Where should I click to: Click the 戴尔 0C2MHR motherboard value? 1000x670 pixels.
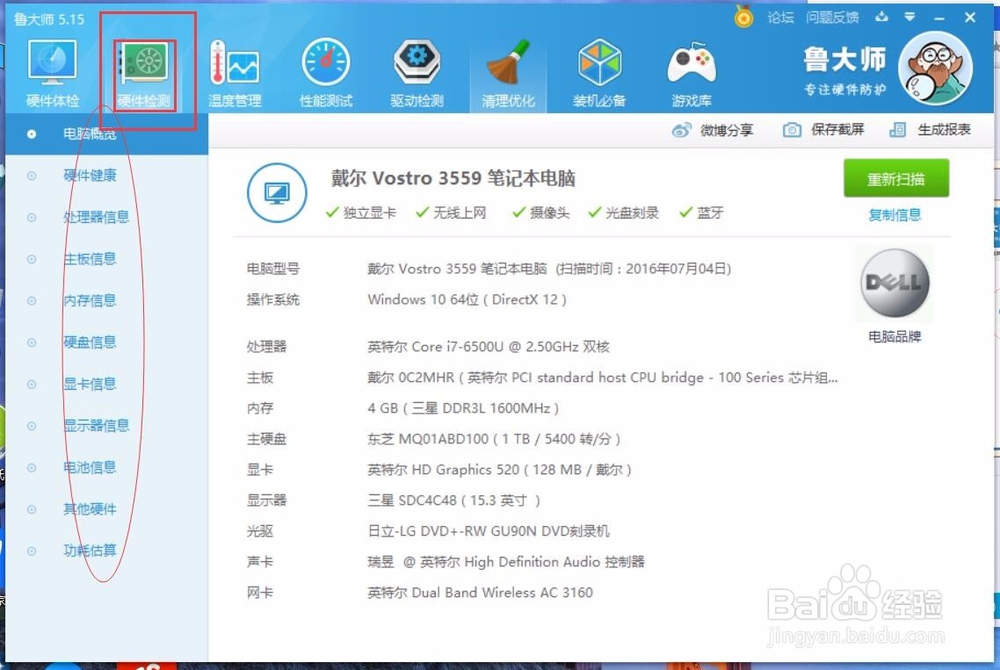tap(603, 377)
